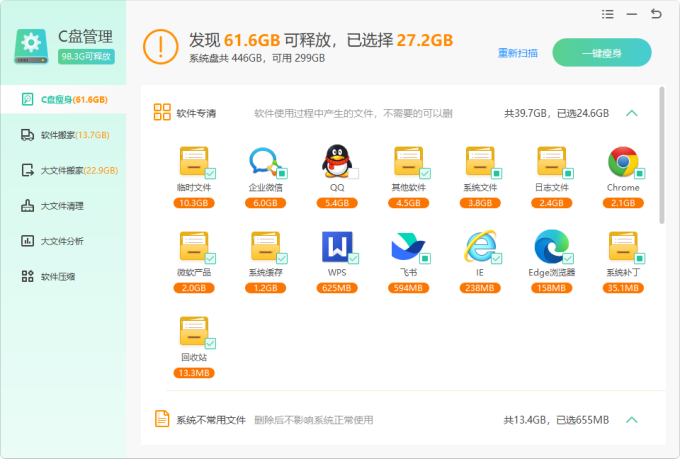Collapse the 系统不常用文件 section chevron
Image resolution: width=680 pixels, height=459 pixels.
click(x=631, y=420)
